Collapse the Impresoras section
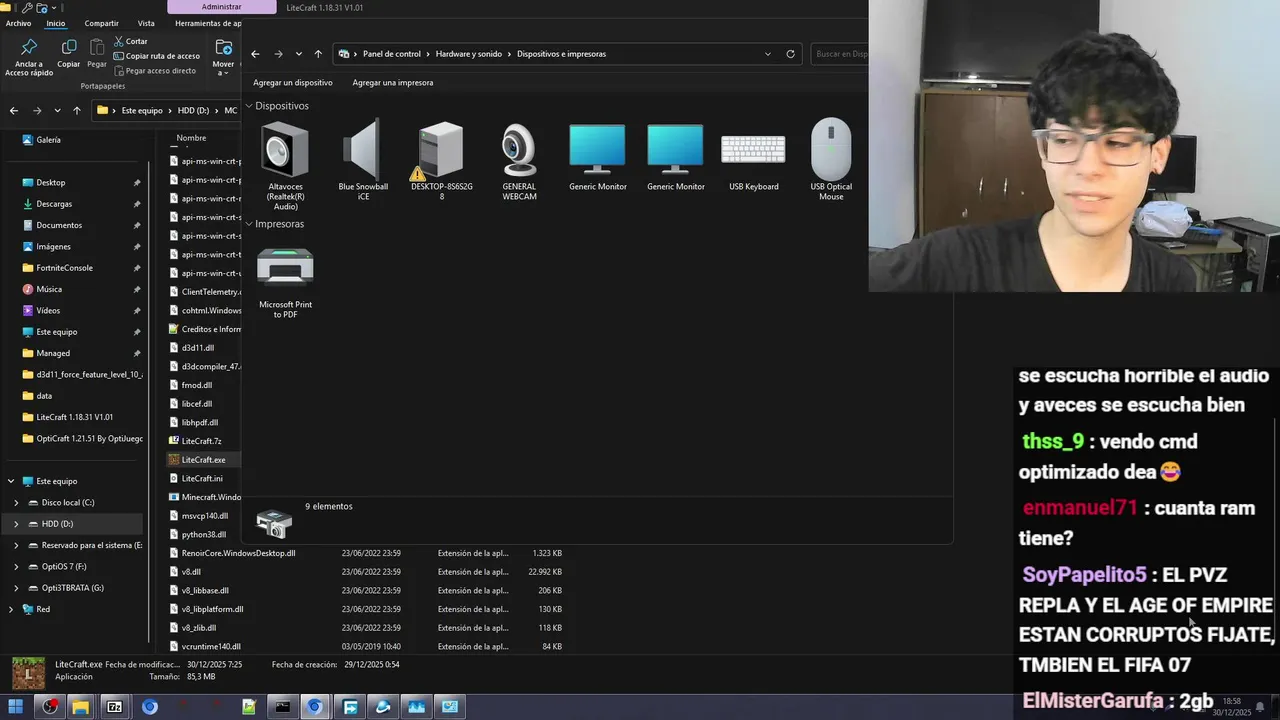The image size is (1280, 720). 249,224
